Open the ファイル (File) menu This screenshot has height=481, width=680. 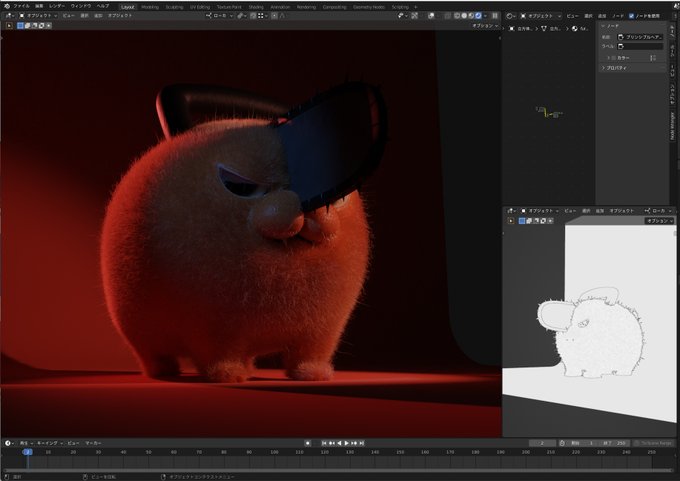[x=22, y=6]
